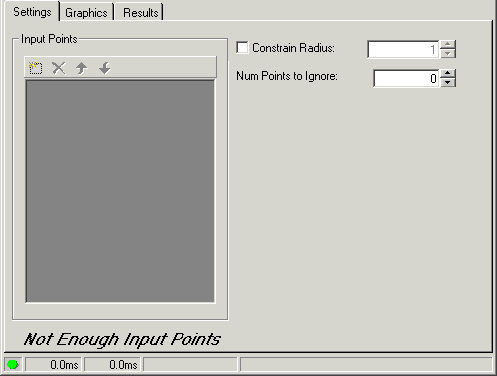Click the gray Input Points list area
This screenshot has width=497, height=376.
120,191
